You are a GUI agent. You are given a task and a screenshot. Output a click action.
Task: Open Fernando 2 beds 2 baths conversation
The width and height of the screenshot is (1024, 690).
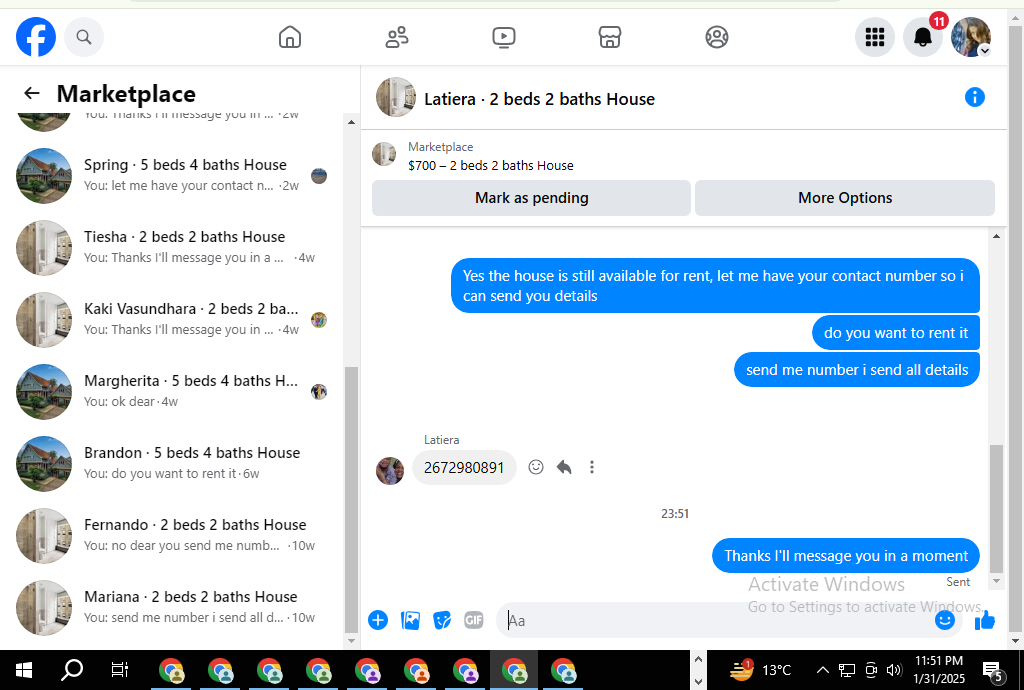pyautogui.click(x=173, y=535)
